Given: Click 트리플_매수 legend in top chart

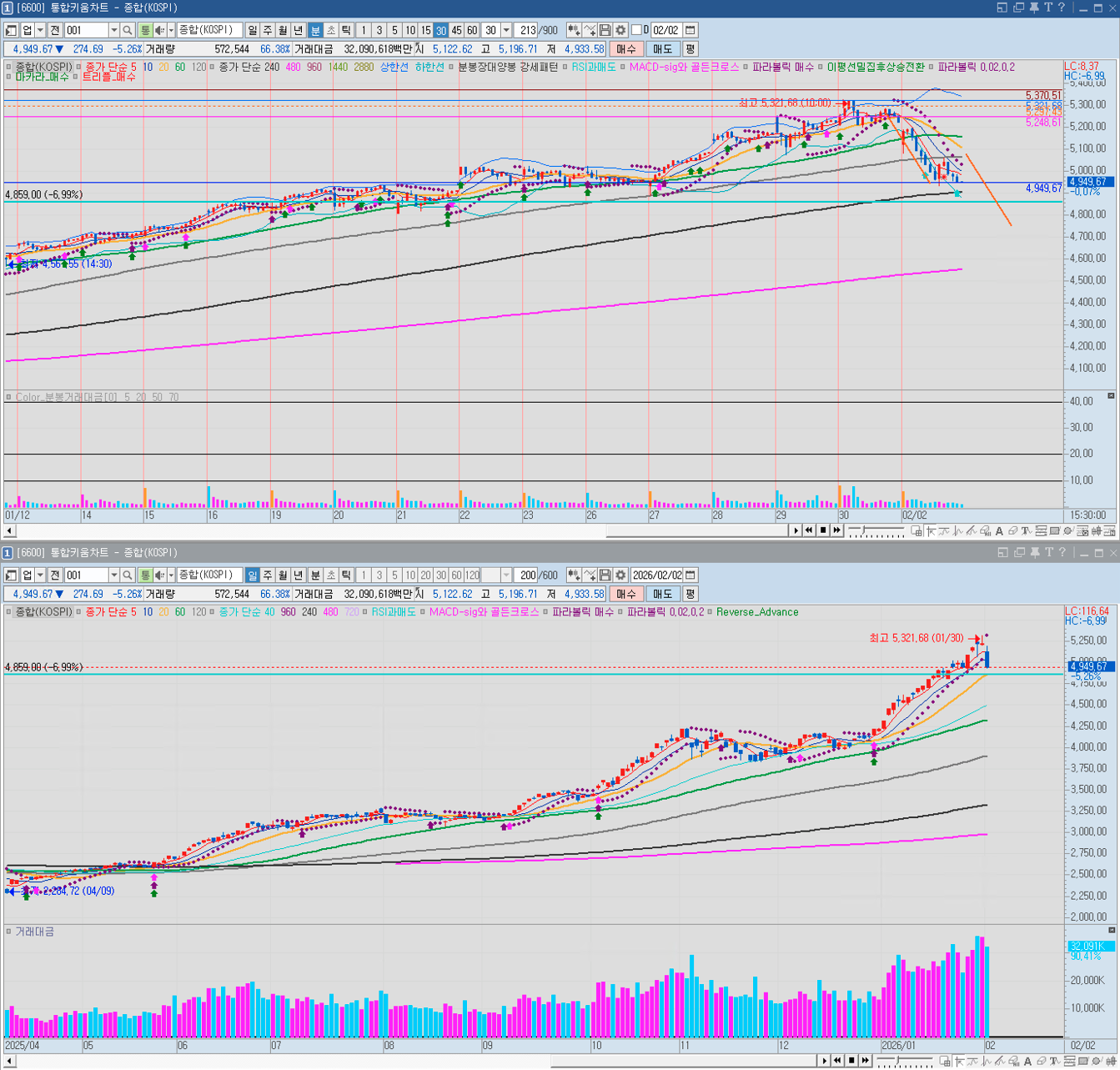Looking at the screenshot, I should (x=108, y=77).
